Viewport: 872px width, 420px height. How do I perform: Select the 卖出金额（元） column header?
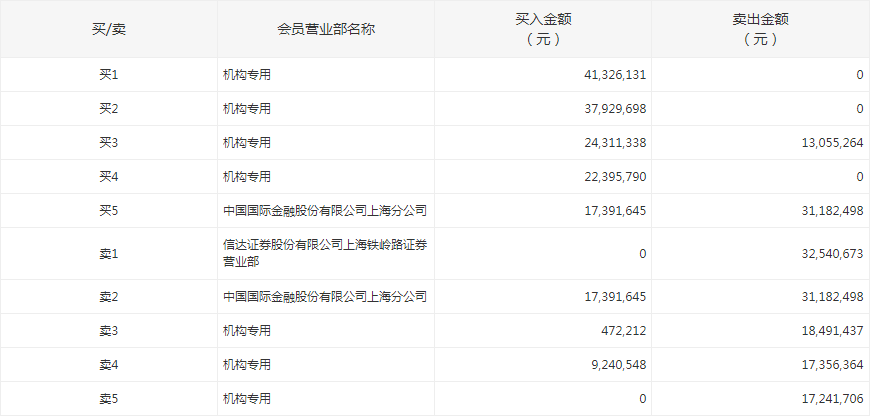[x=760, y=29]
